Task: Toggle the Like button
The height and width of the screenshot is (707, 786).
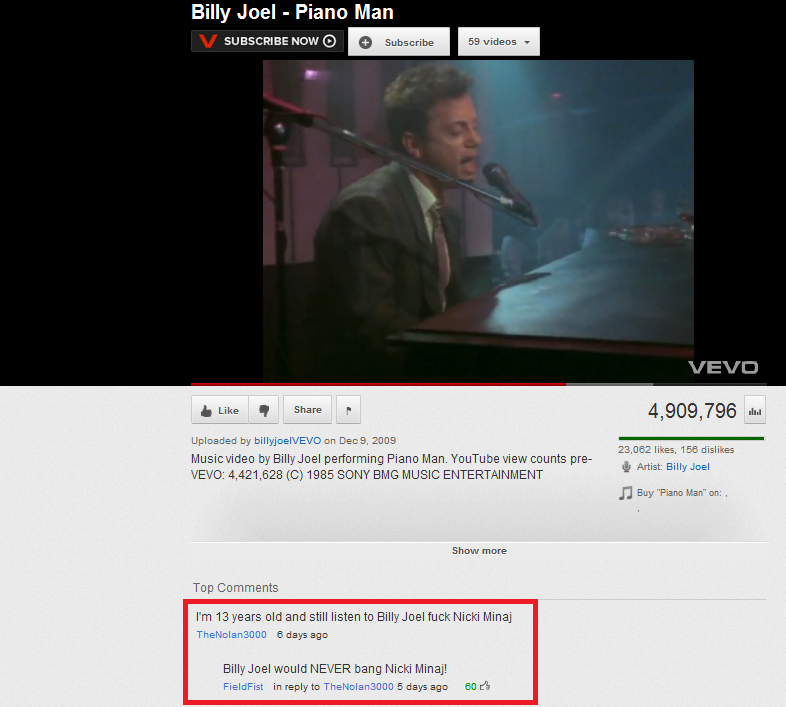Action: (220, 410)
